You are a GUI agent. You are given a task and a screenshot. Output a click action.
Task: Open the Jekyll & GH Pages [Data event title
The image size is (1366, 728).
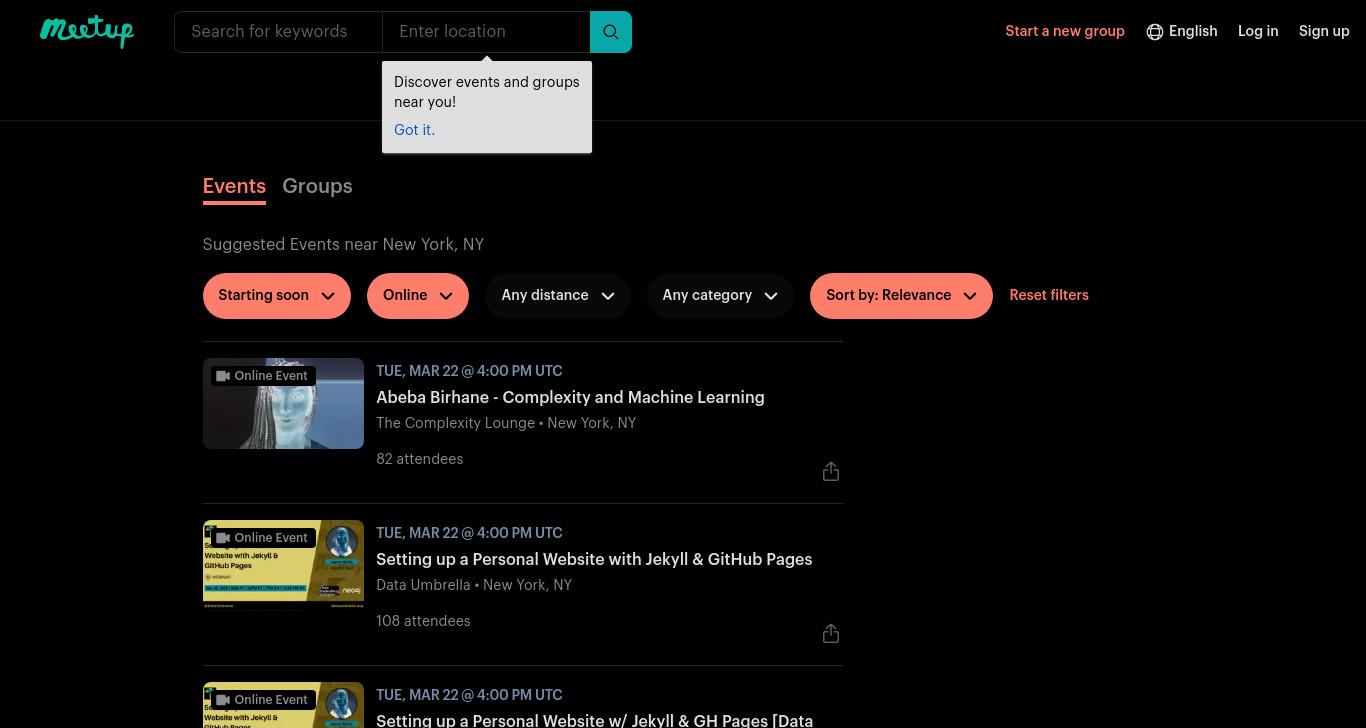point(594,720)
